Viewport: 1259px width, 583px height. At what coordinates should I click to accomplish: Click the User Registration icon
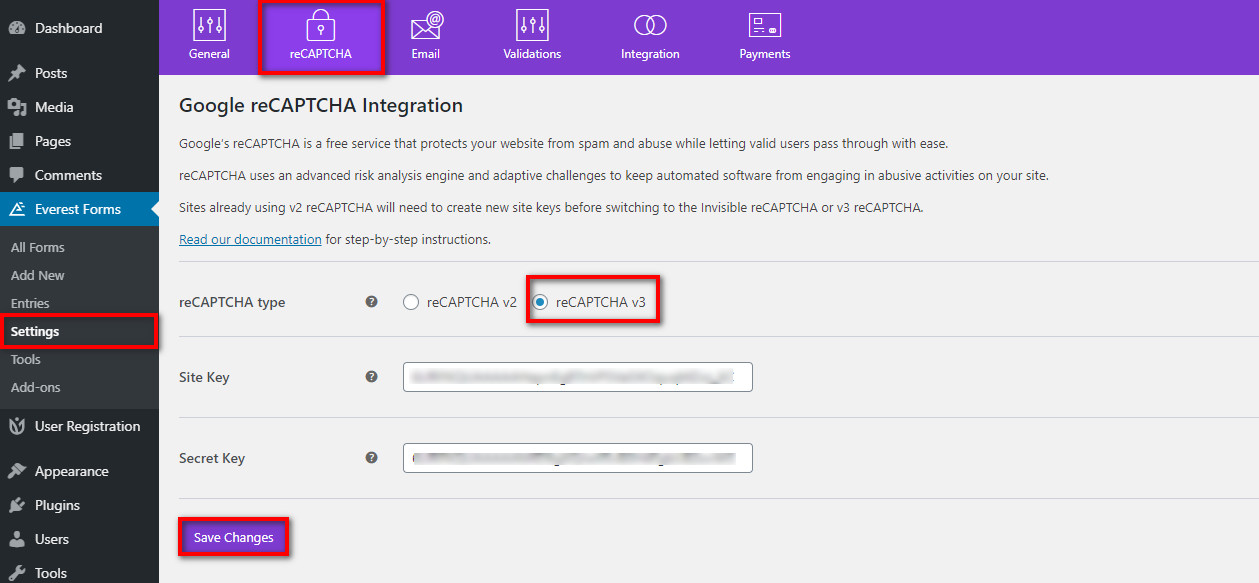pyautogui.click(x=17, y=426)
